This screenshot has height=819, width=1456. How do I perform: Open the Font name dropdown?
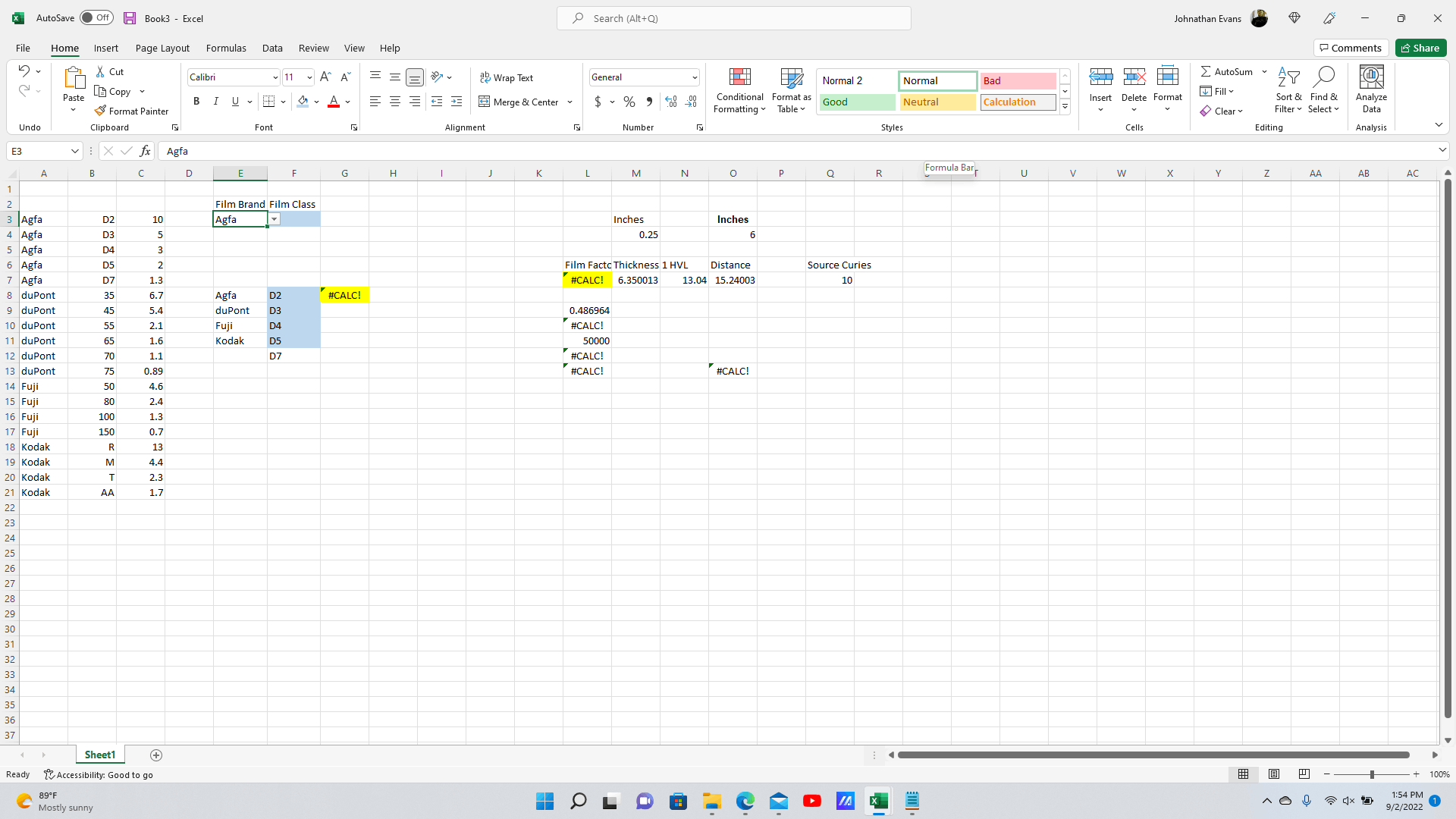click(275, 77)
